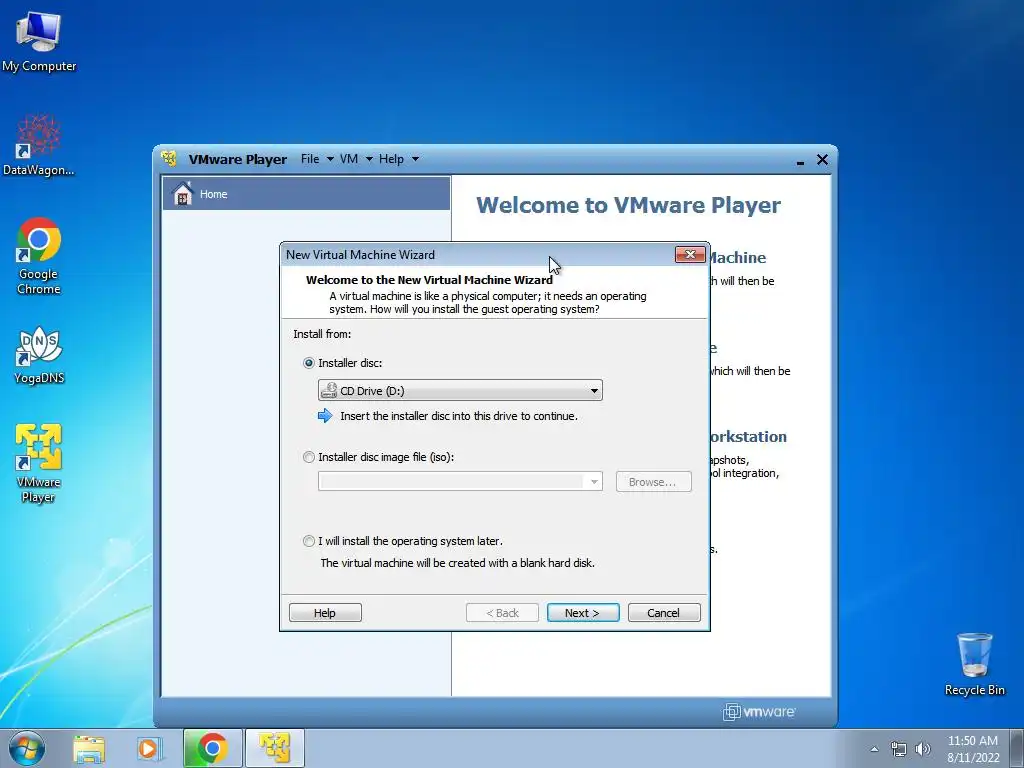Click the vmware logo at window bottom
This screenshot has height=768, width=1024.
click(759, 712)
